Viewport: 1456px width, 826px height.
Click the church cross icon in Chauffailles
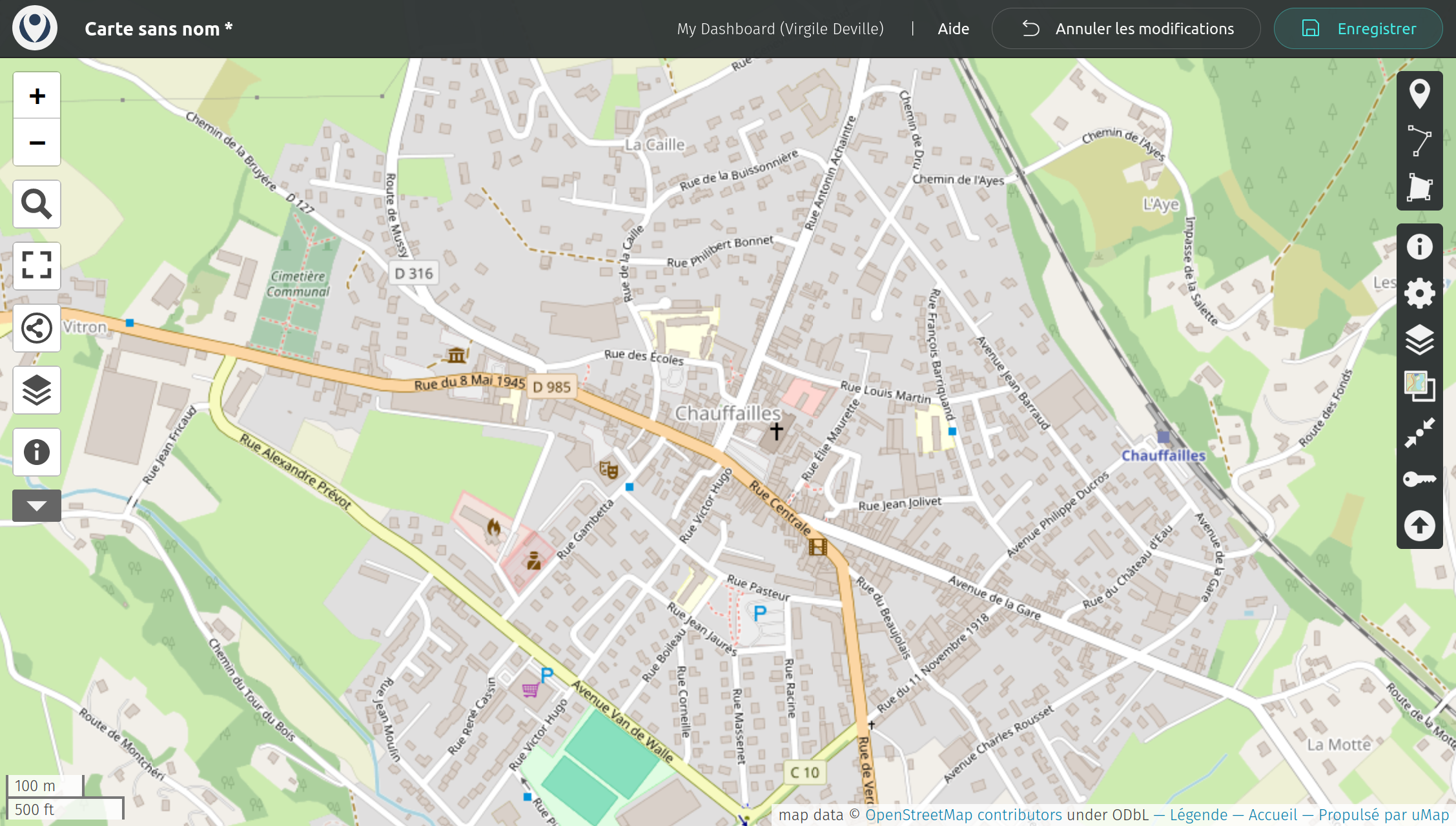pos(776,431)
